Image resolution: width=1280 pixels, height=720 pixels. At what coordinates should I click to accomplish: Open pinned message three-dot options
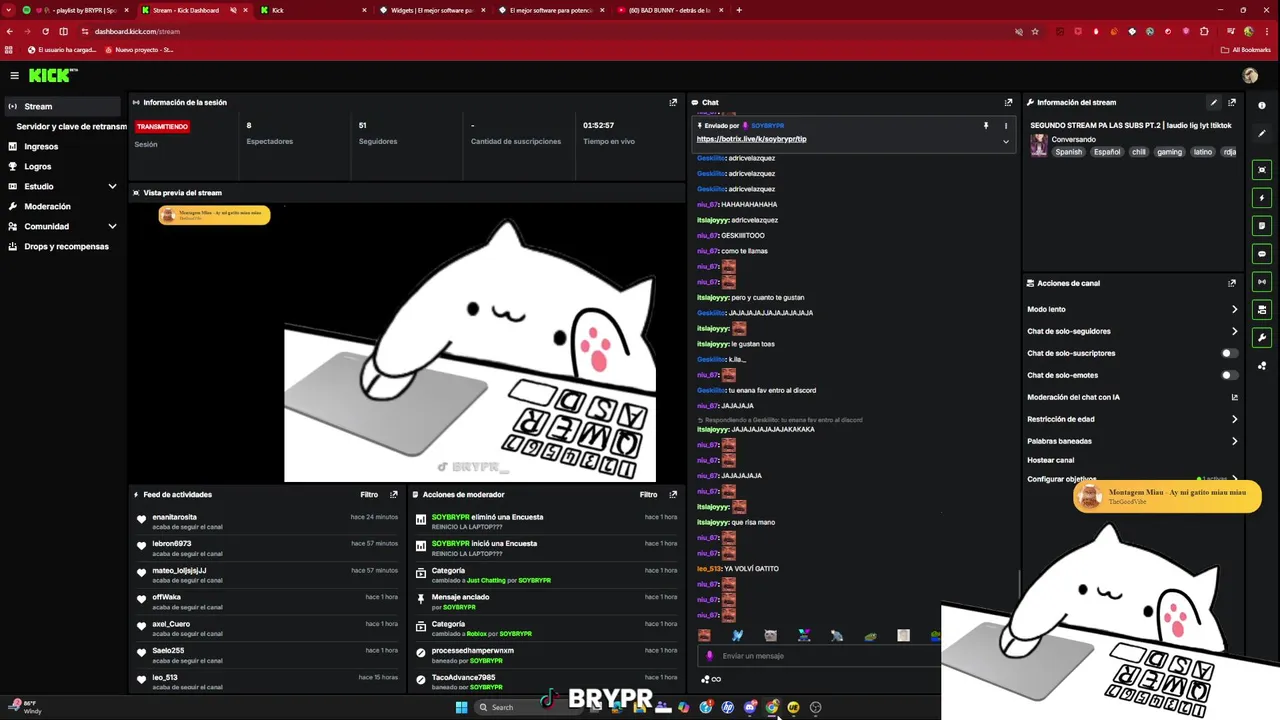[x=1006, y=126]
